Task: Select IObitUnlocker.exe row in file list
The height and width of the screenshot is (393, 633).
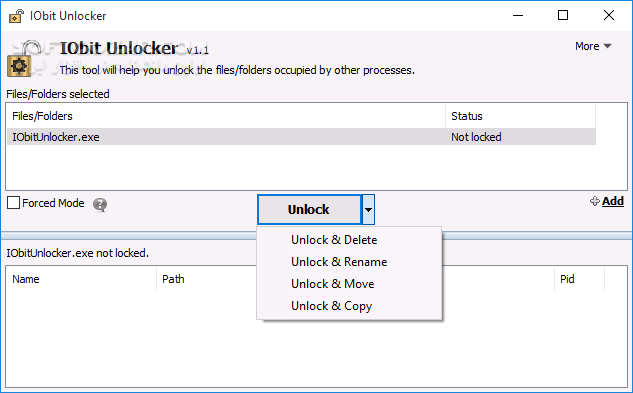Action: click(x=301, y=137)
